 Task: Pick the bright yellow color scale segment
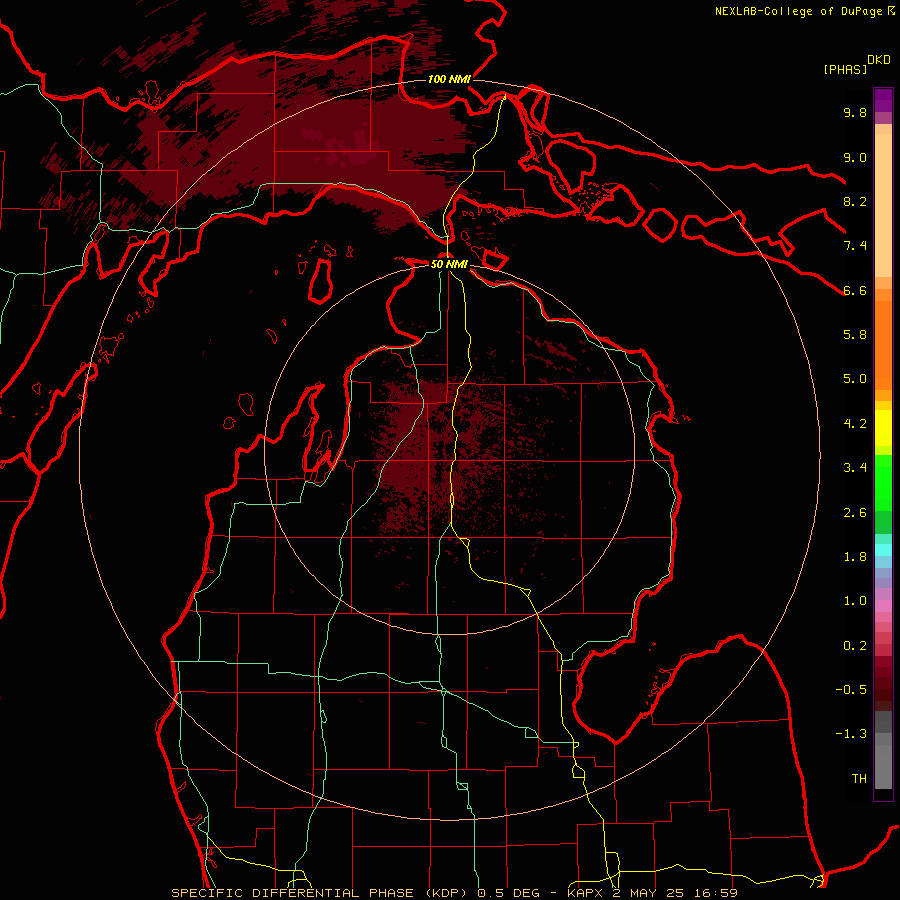click(883, 428)
